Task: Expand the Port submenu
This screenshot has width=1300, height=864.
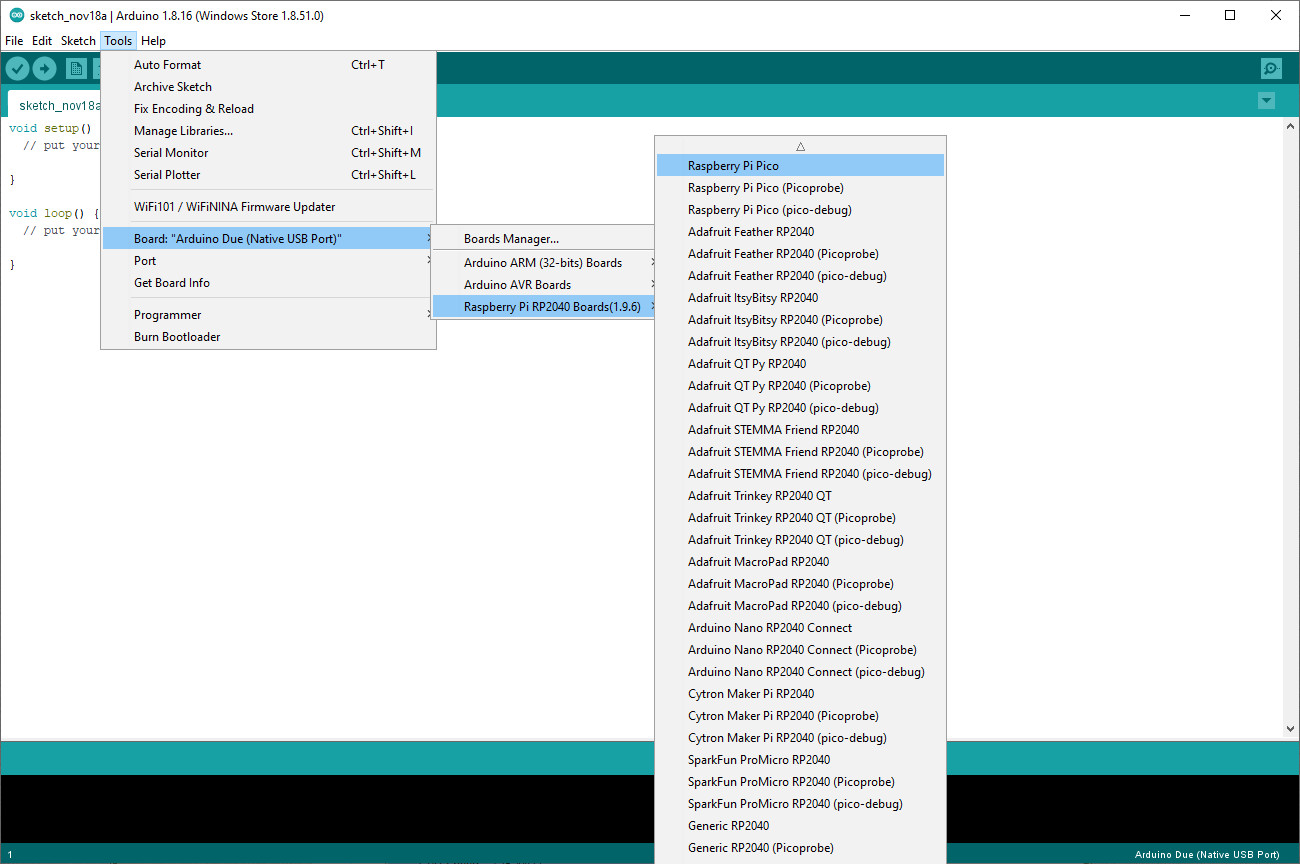Action: click(x=268, y=261)
